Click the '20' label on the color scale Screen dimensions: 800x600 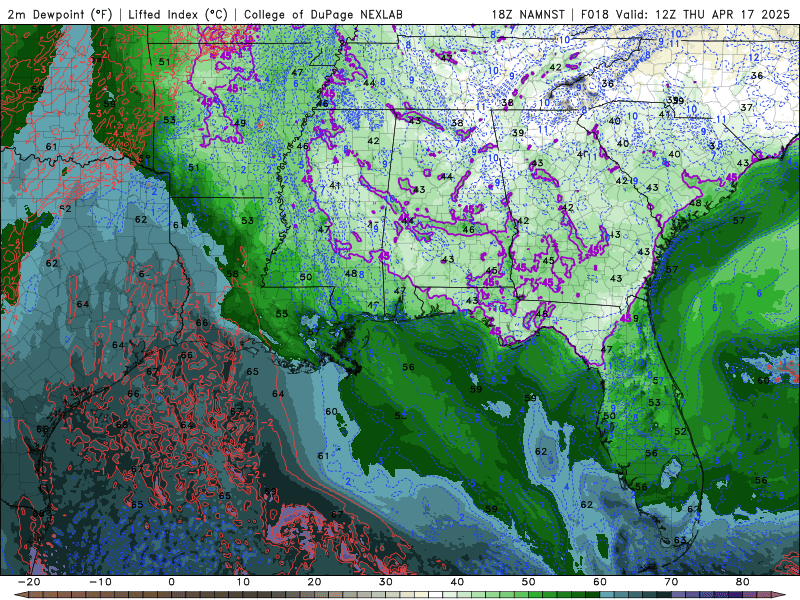(314, 582)
